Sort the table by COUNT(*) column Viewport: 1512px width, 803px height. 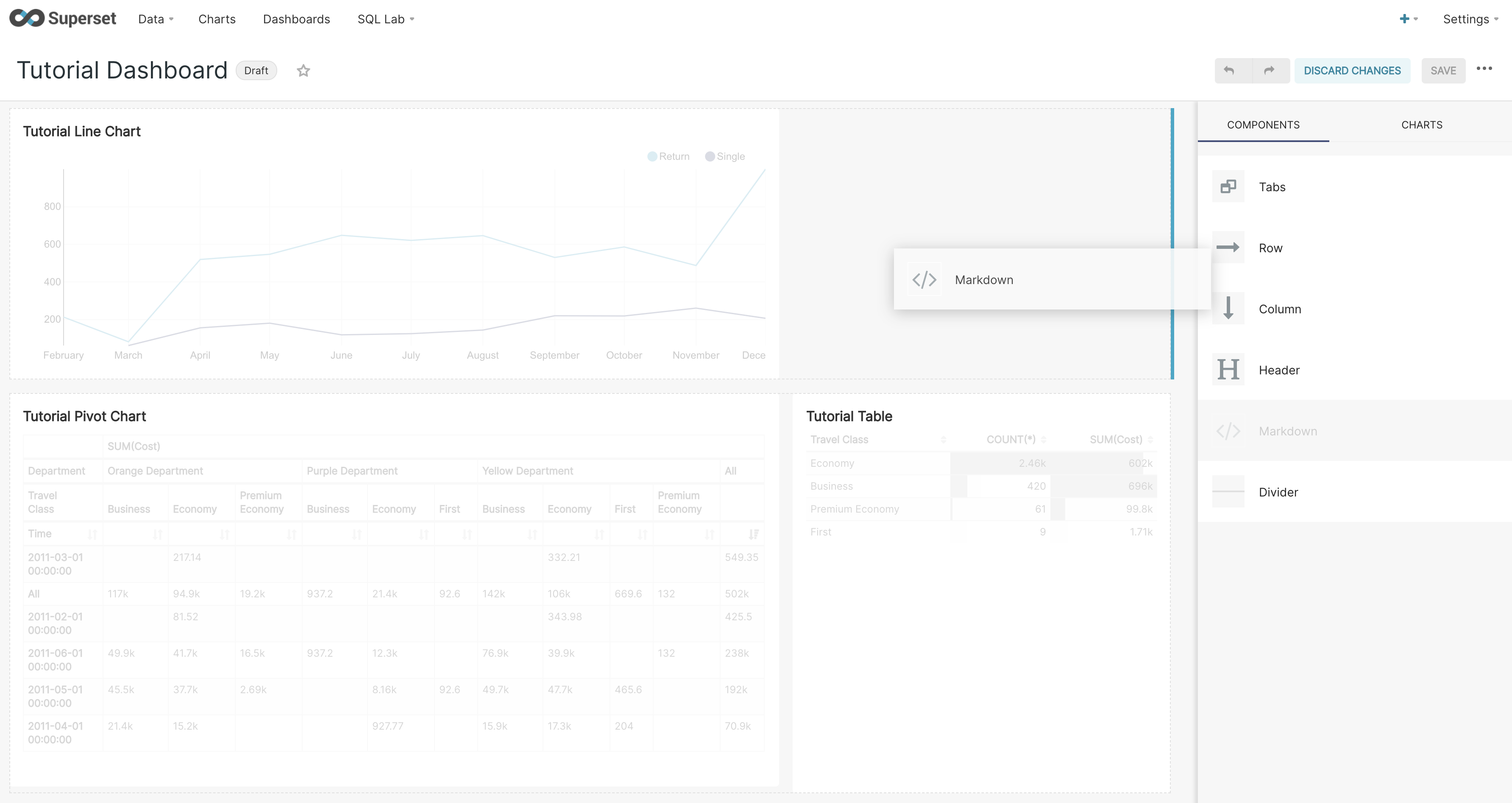click(1011, 439)
